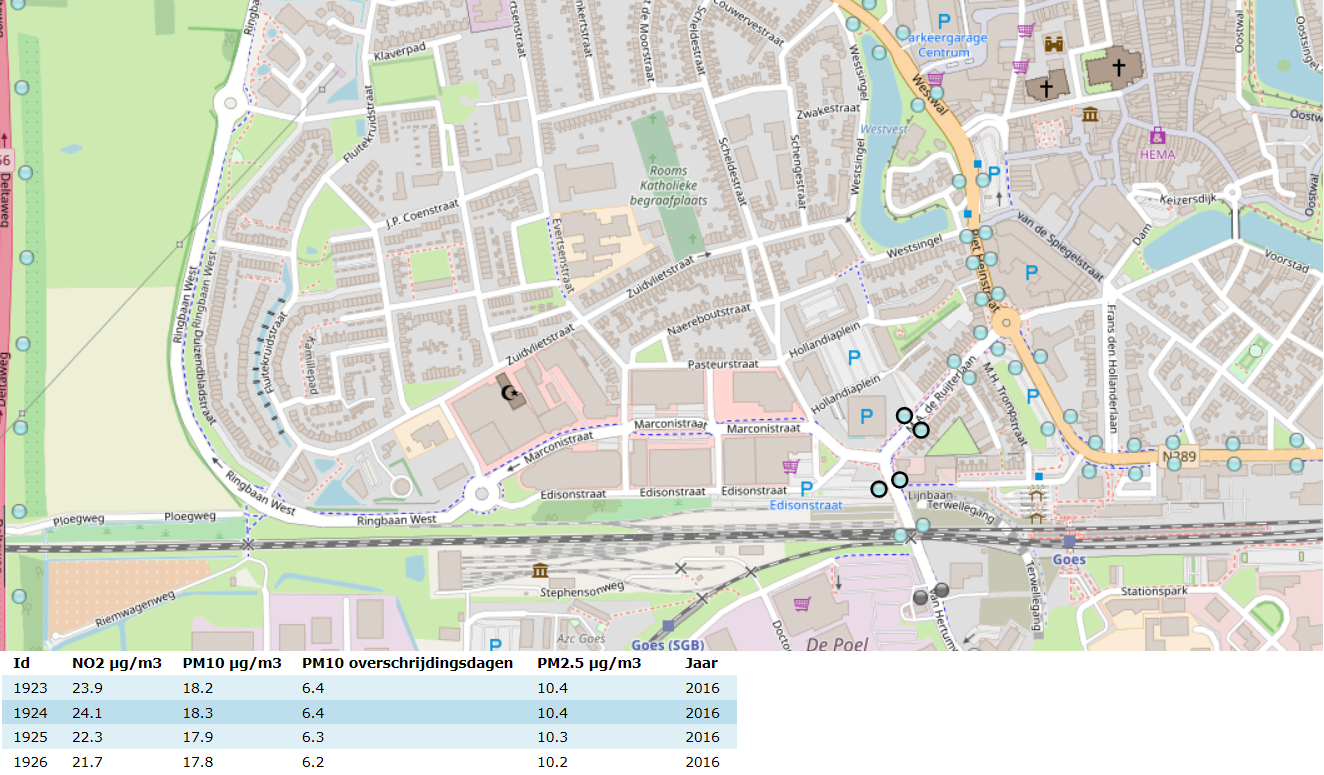Click the Pasteurstraat street label

pyautogui.click(x=725, y=366)
